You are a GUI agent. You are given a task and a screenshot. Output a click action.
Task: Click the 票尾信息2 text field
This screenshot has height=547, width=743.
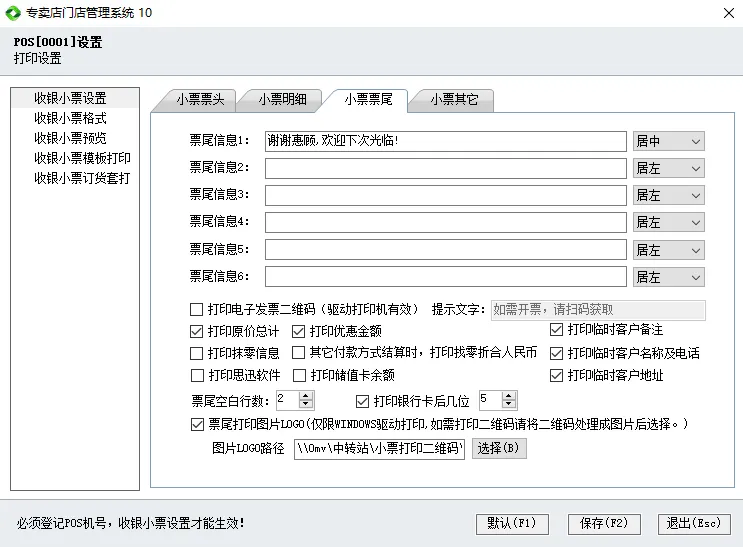445,168
